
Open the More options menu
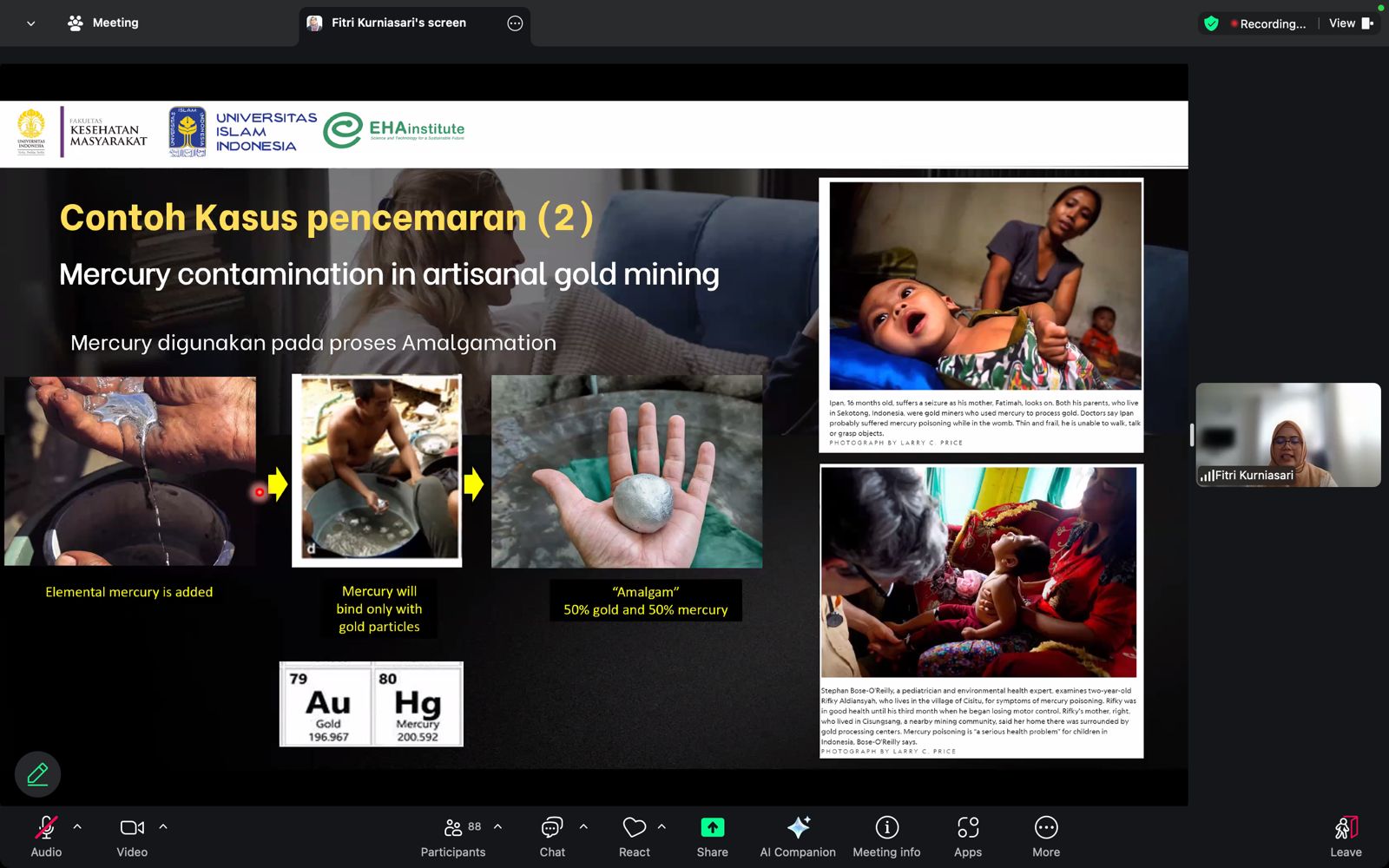click(x=1046, y=837)
